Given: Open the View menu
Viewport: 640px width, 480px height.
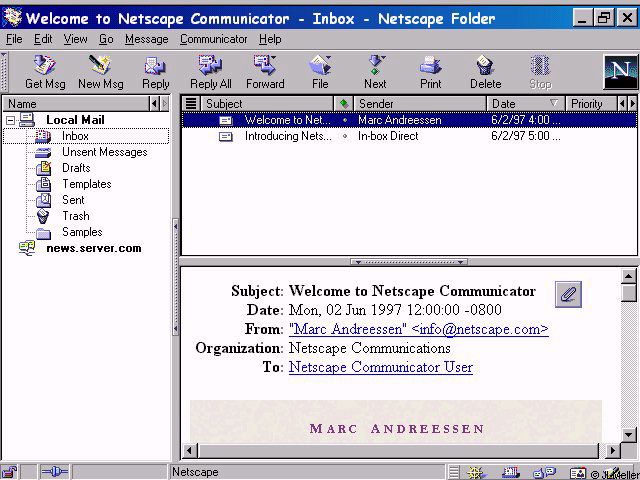Looking at the screenshot, I should coord(75,39).
